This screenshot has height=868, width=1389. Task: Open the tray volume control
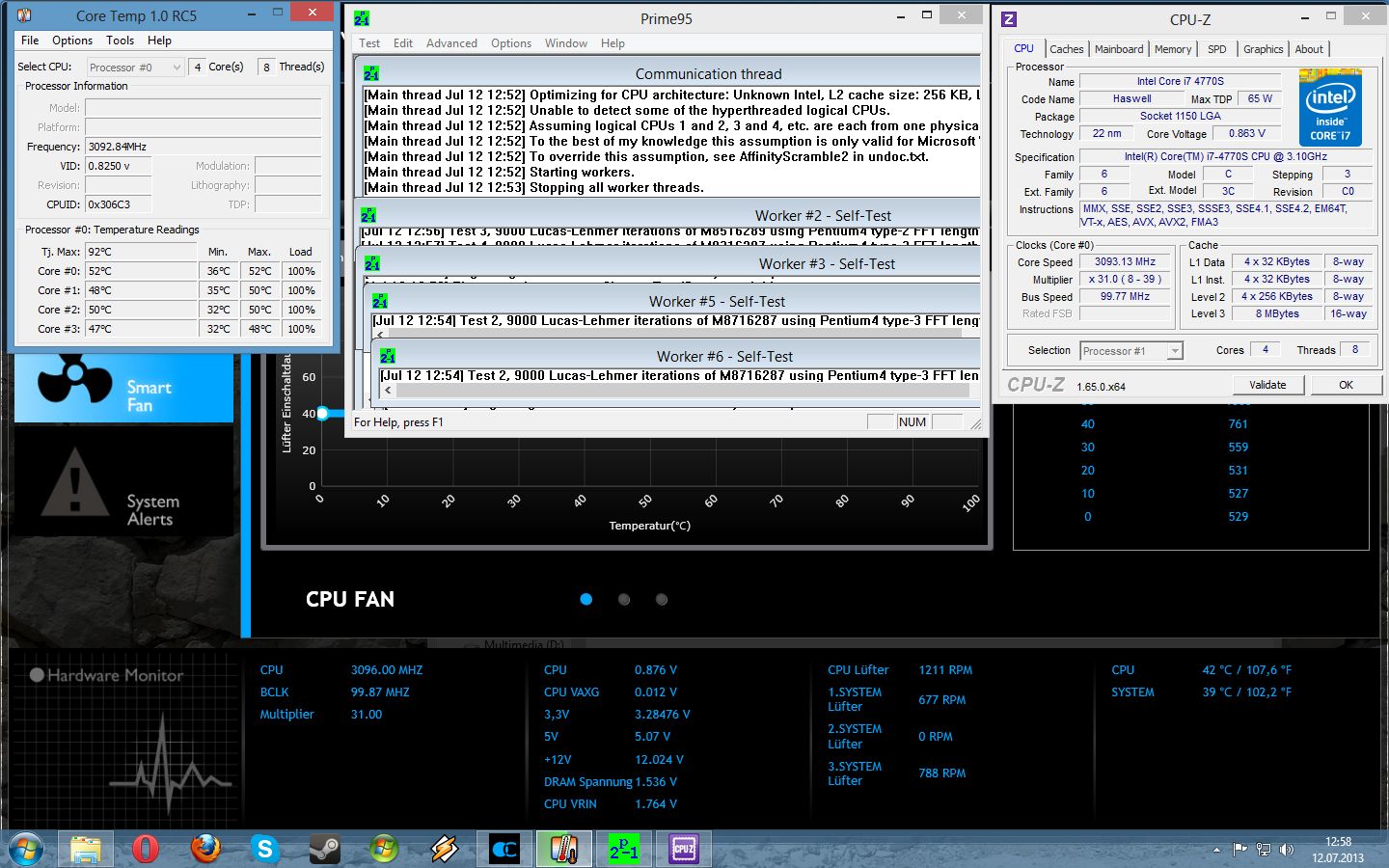point(1287,850)
